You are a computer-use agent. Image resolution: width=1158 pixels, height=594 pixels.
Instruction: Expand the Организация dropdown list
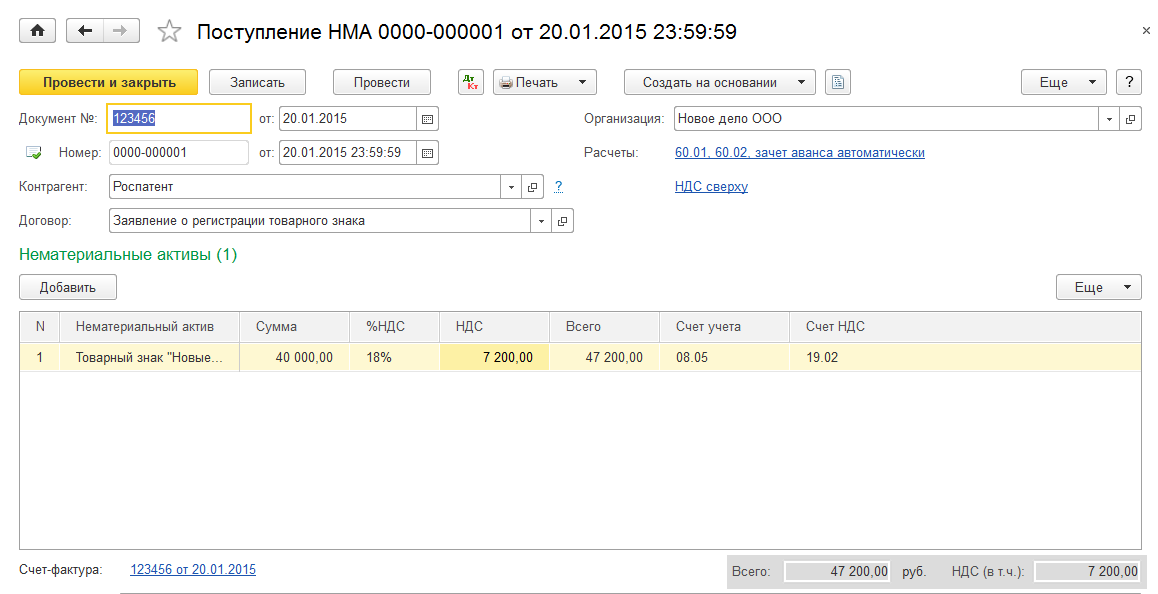(1109, 119)
